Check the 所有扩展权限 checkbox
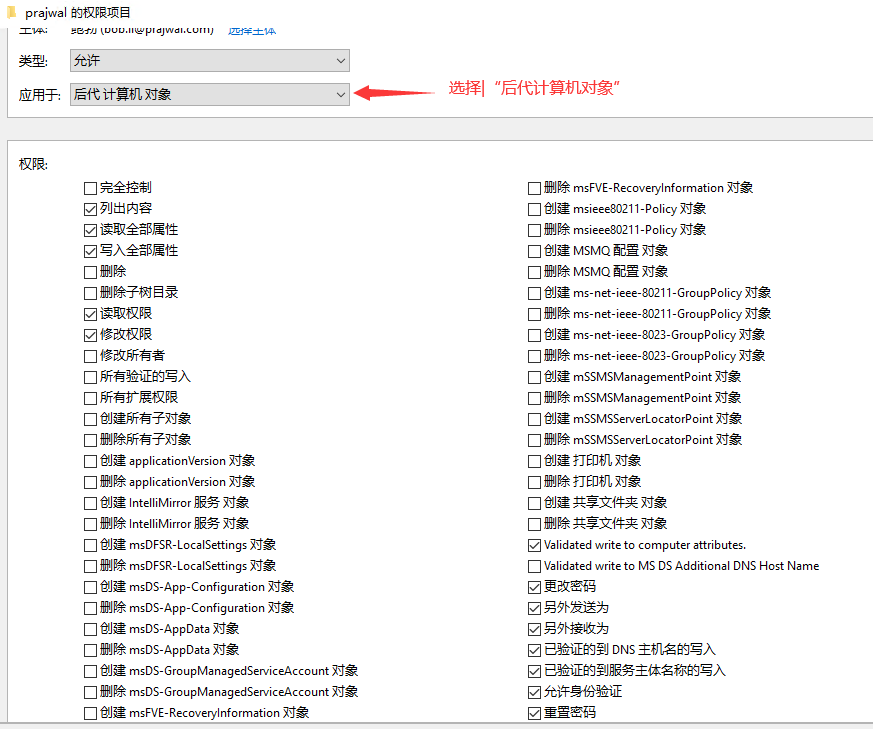 pyautogui.click(x=90, y=398)
